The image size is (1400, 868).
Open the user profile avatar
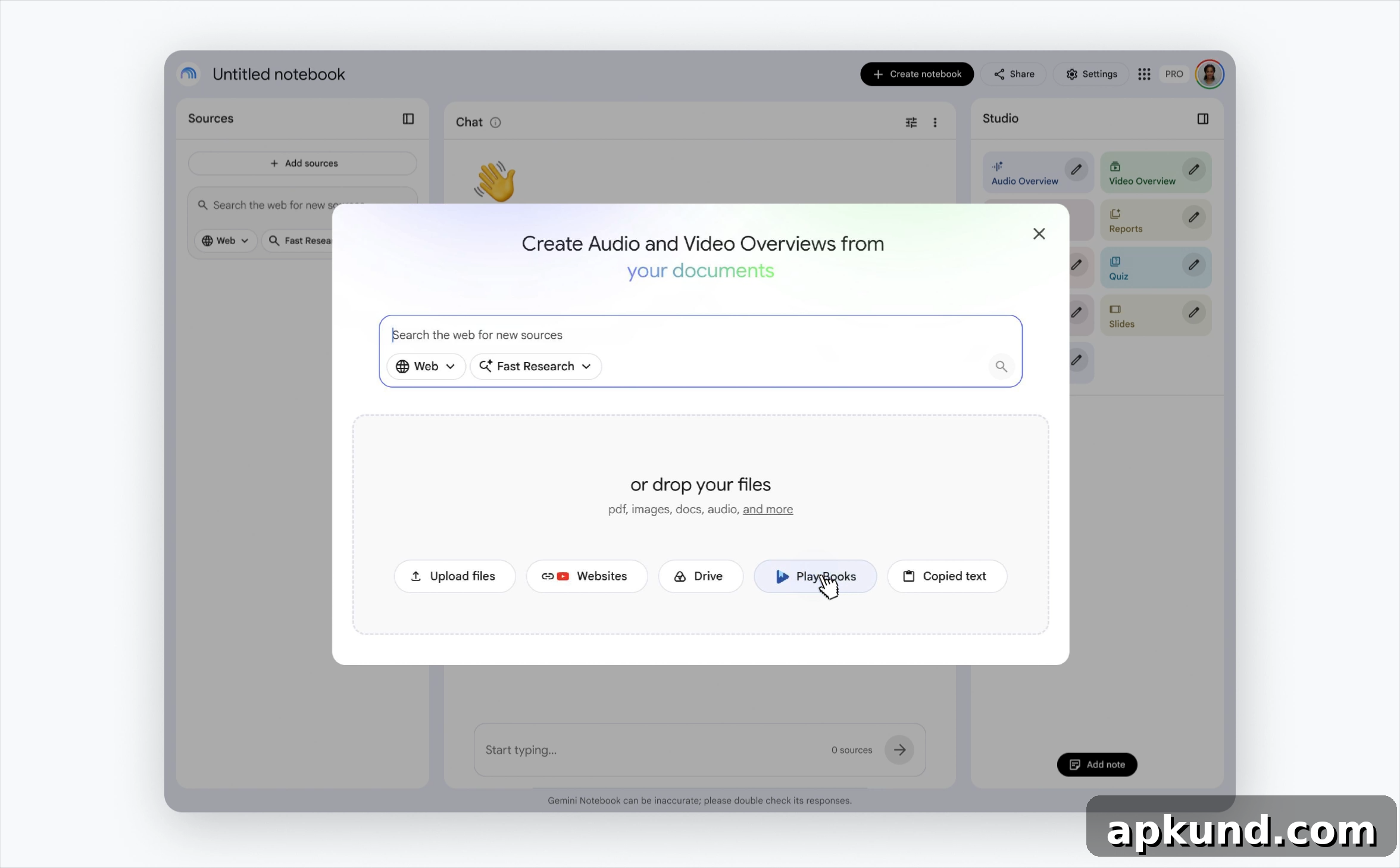pos(1209,74)
